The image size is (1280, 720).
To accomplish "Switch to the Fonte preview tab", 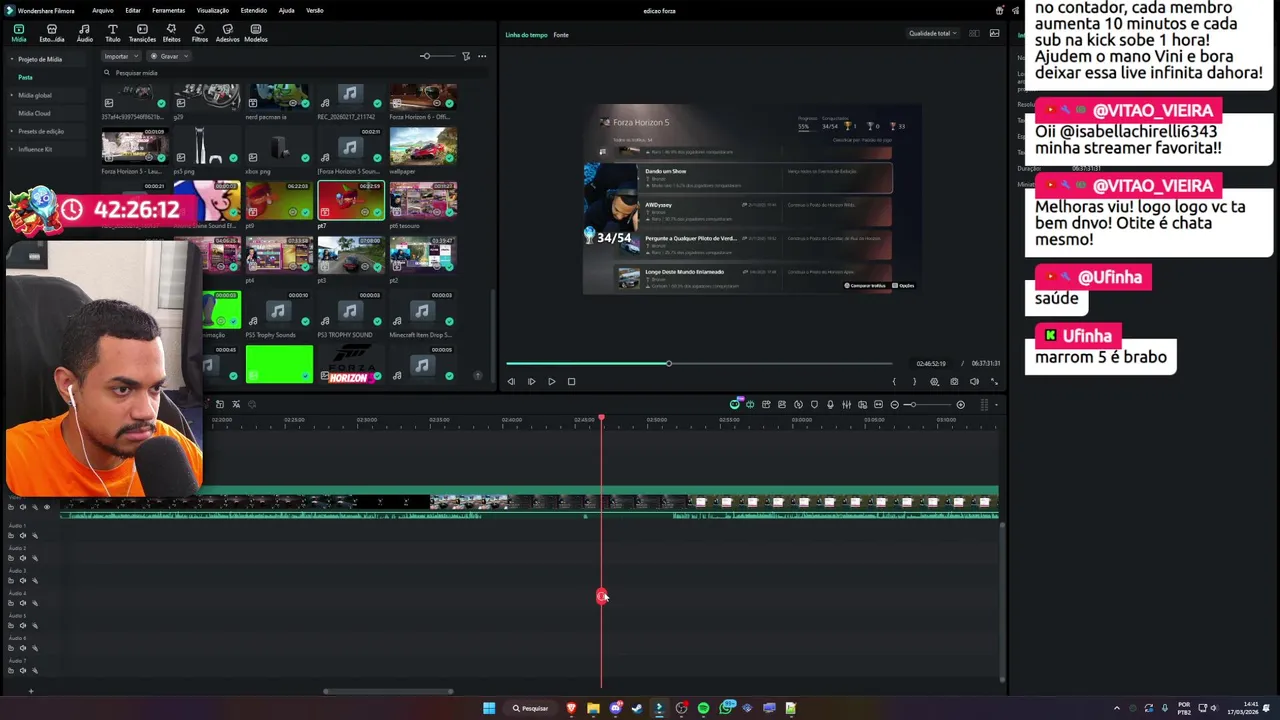I will coord(561,35).
